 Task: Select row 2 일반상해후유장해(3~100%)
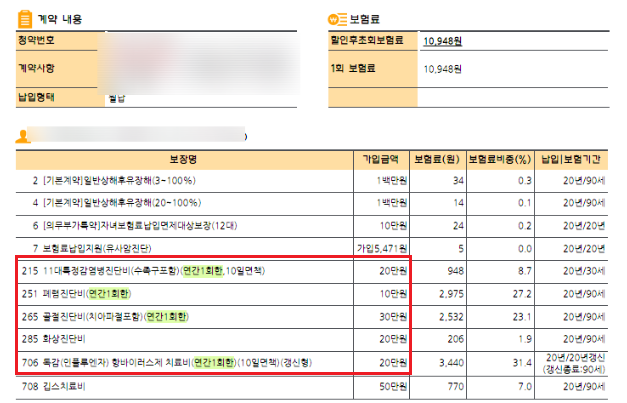312,181
